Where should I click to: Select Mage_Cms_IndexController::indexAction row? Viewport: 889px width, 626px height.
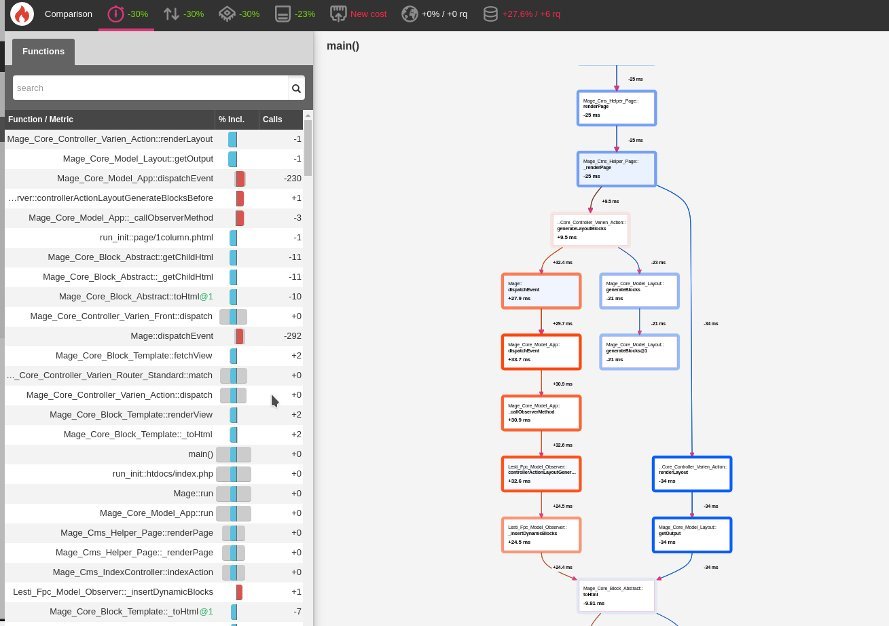[154, 572]
